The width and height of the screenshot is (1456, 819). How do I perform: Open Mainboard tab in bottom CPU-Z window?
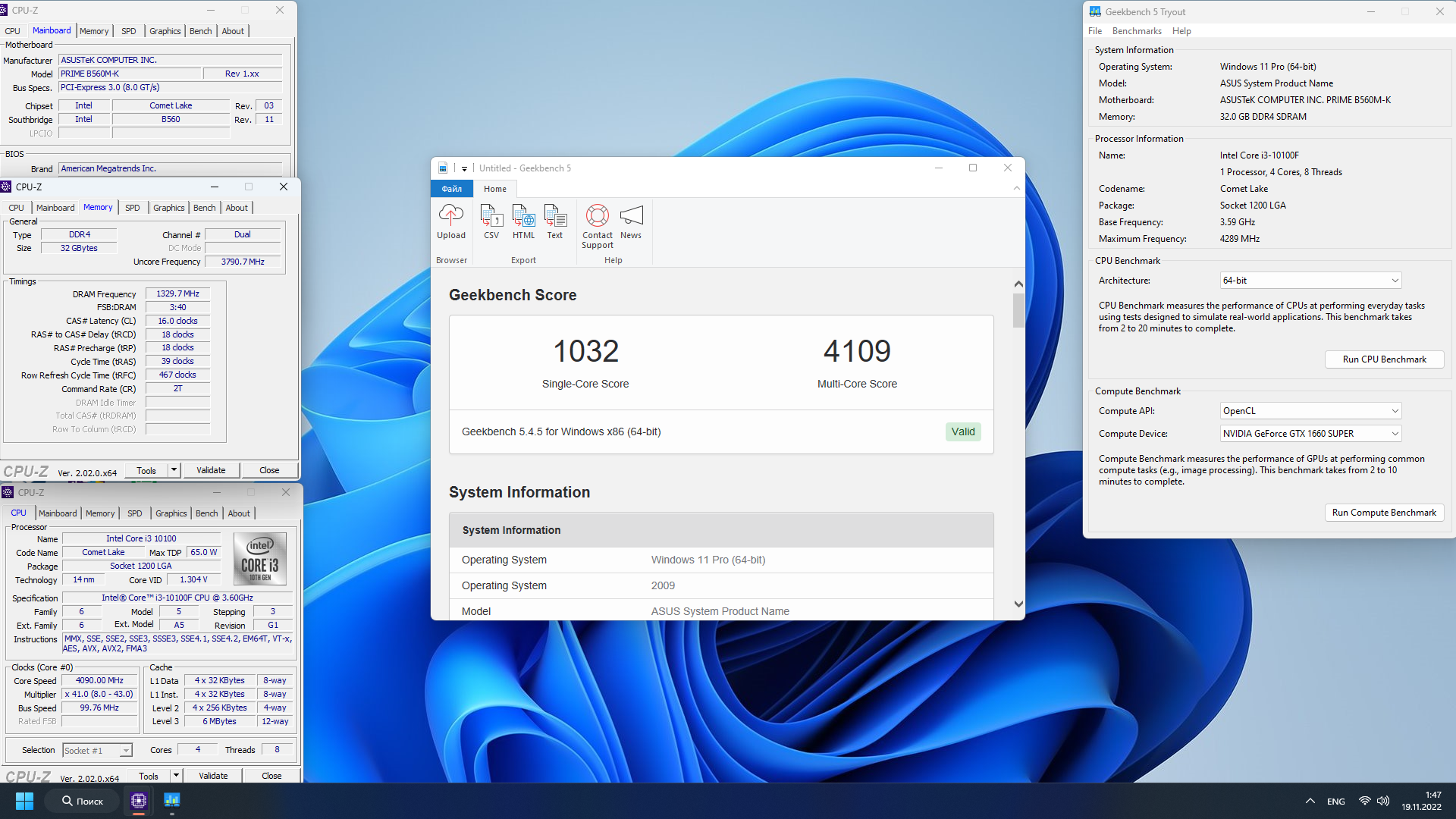click(x=58, y=513)
